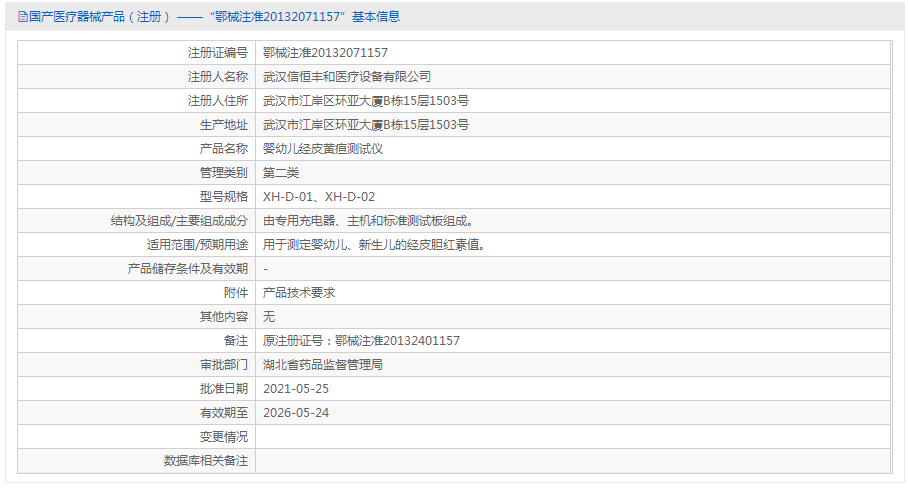Click the label 备注
Viewport: 908px width, 496px height.
point(236,341)
